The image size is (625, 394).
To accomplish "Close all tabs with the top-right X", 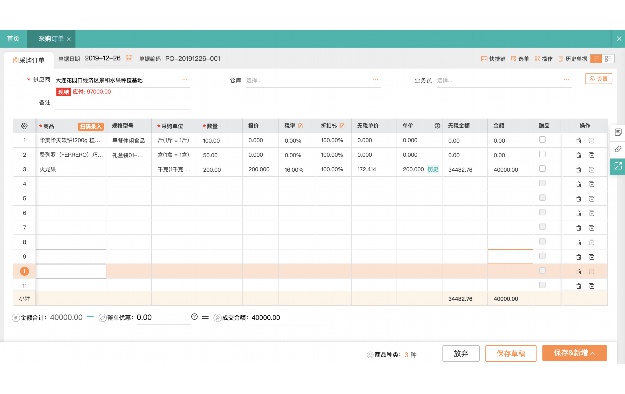I will tap(619, 39).
